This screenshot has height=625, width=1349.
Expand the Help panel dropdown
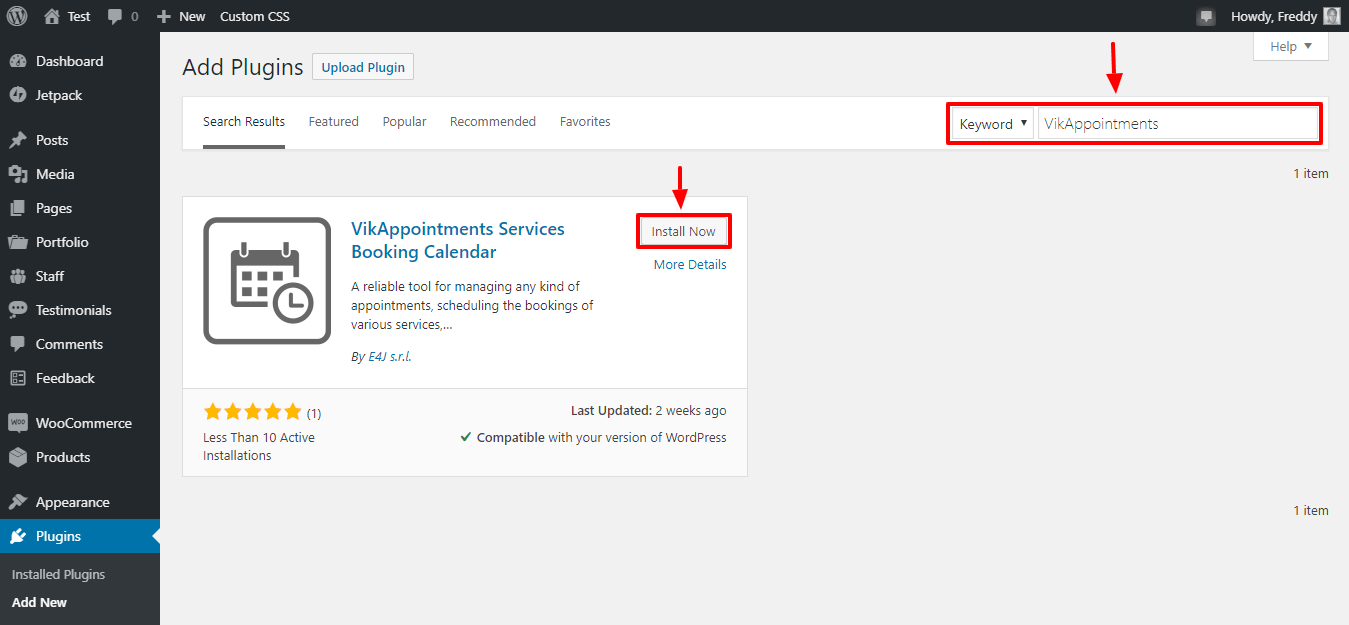[x=1291, y=46]
